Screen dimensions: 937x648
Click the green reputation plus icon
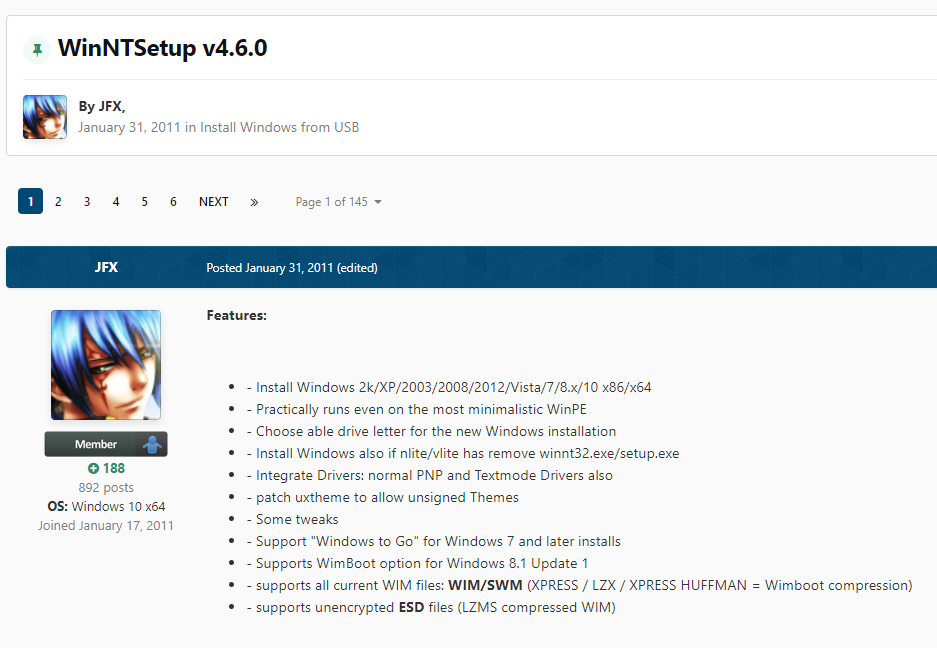[93, 469]
